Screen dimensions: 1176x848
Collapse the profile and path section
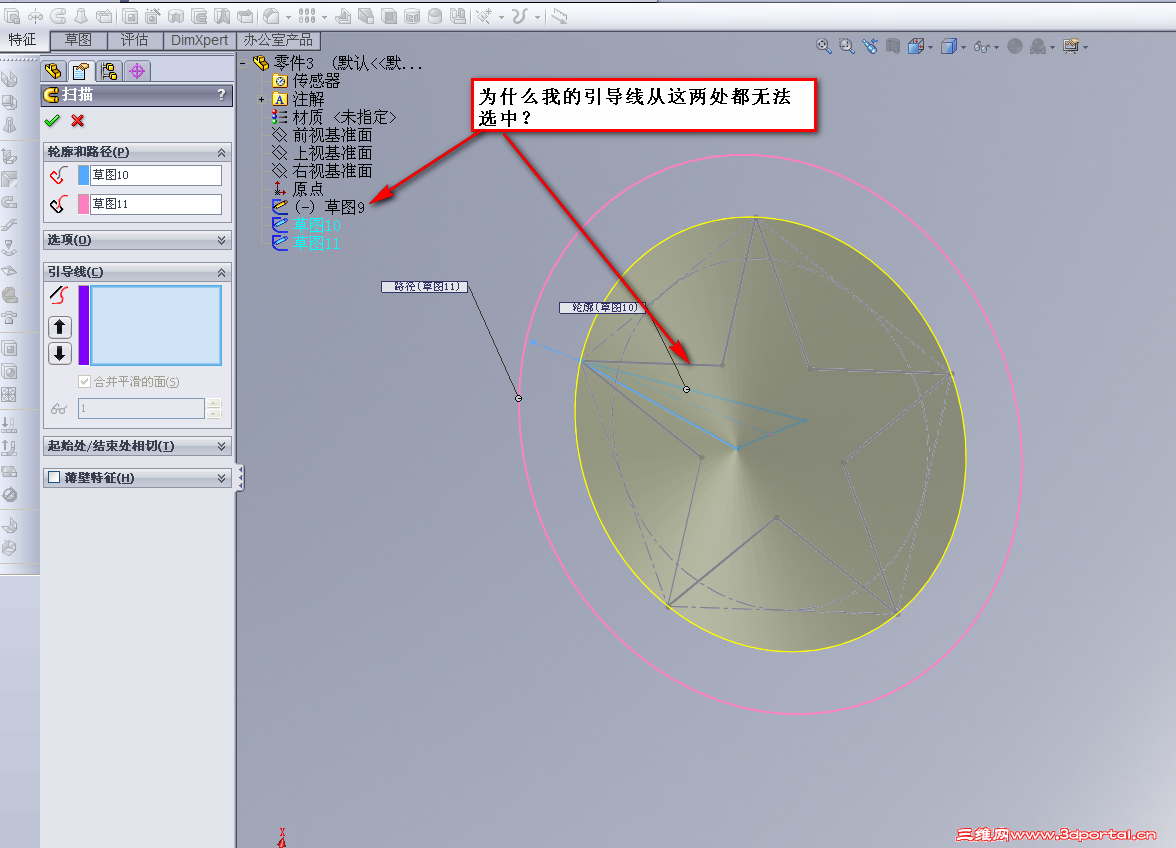(221, 152)
